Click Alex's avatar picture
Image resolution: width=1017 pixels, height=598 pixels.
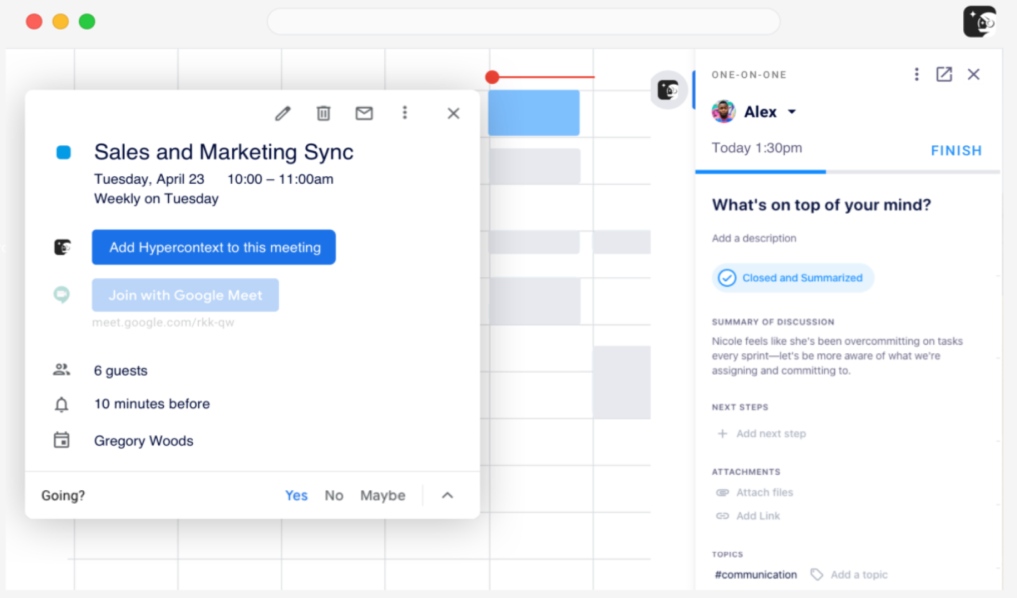click(723, 112)
